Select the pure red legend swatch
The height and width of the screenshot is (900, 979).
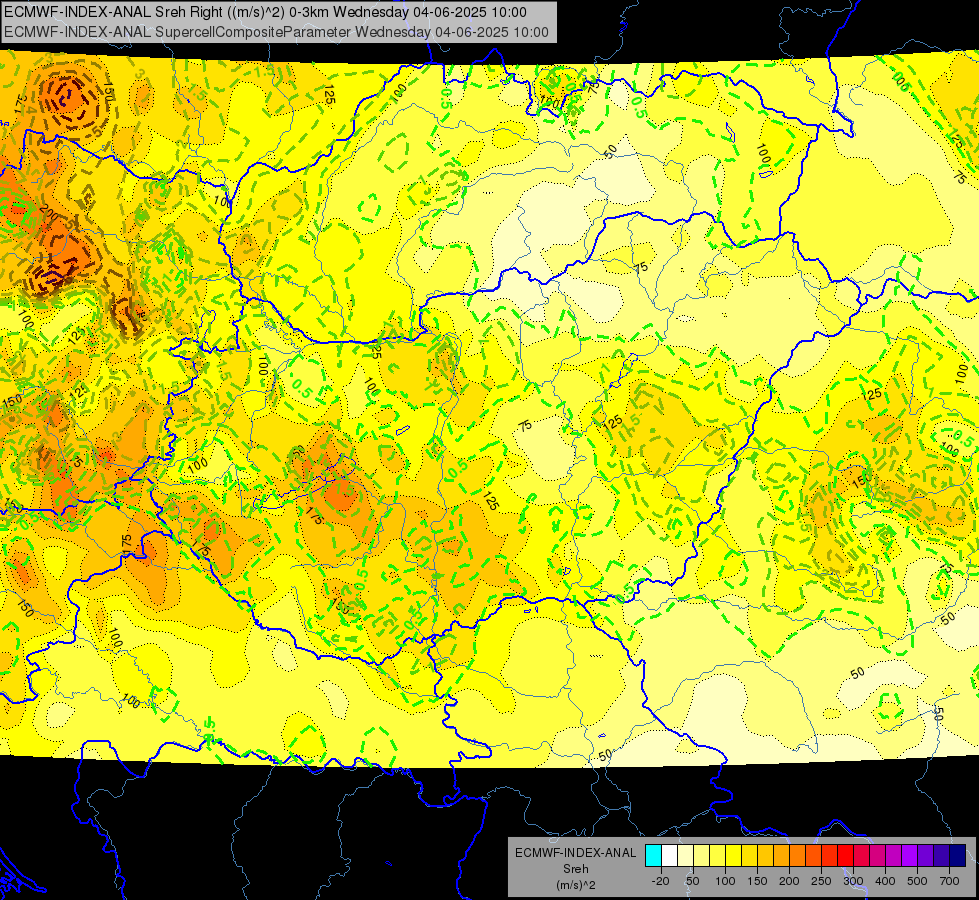845,855
